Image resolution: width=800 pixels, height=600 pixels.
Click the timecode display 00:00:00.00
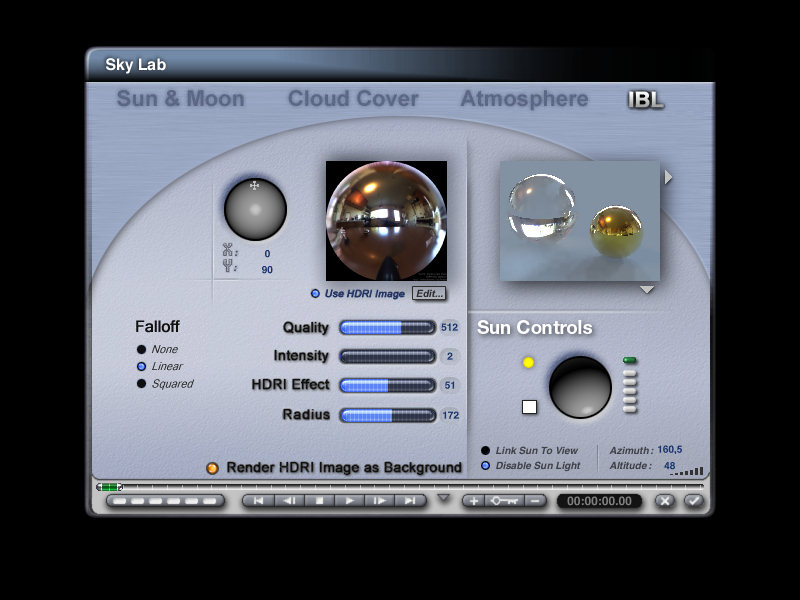[599, 501]
